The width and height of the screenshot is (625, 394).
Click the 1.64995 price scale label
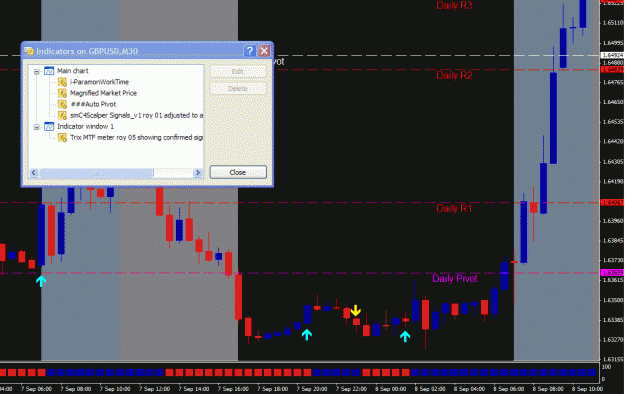point(613,43)
